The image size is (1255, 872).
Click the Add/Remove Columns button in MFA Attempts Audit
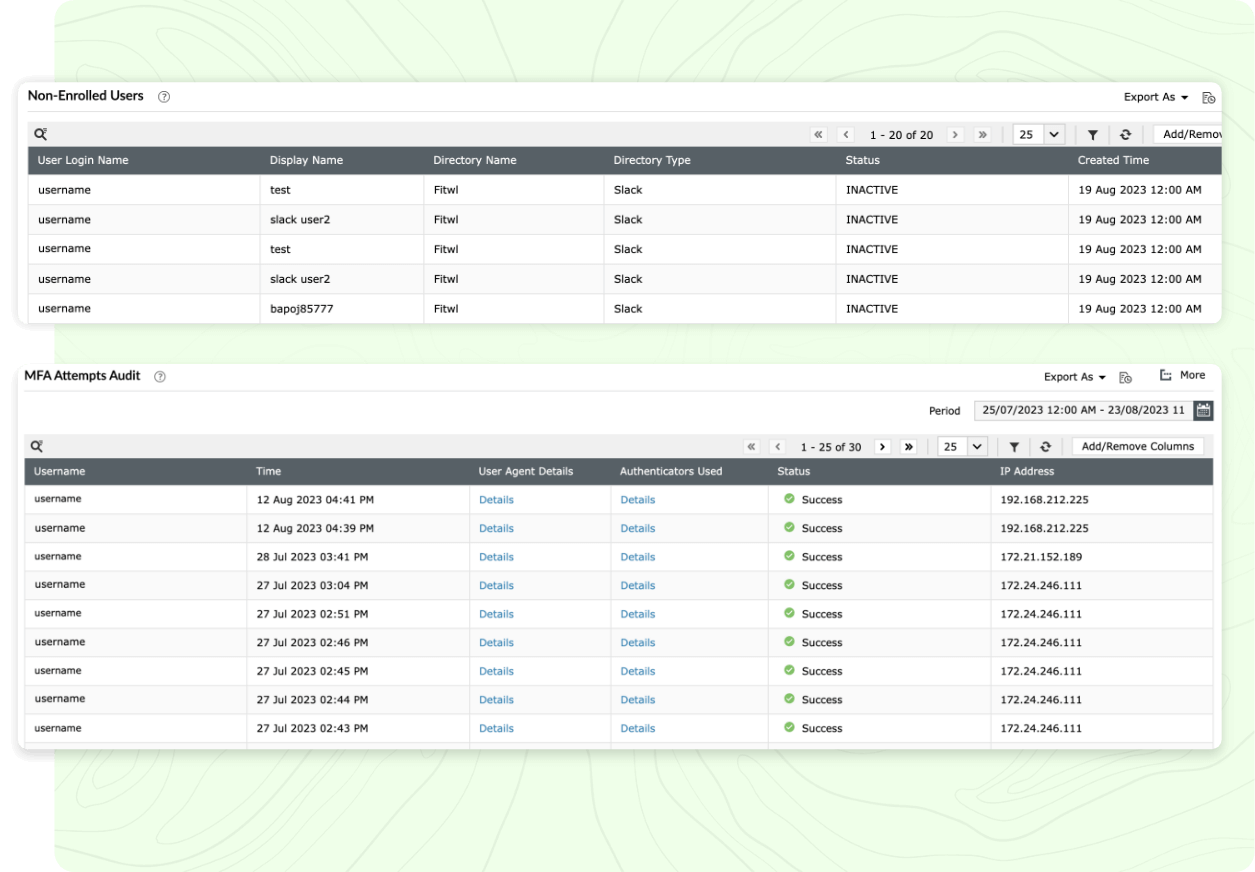click(x=1137, y=447)
